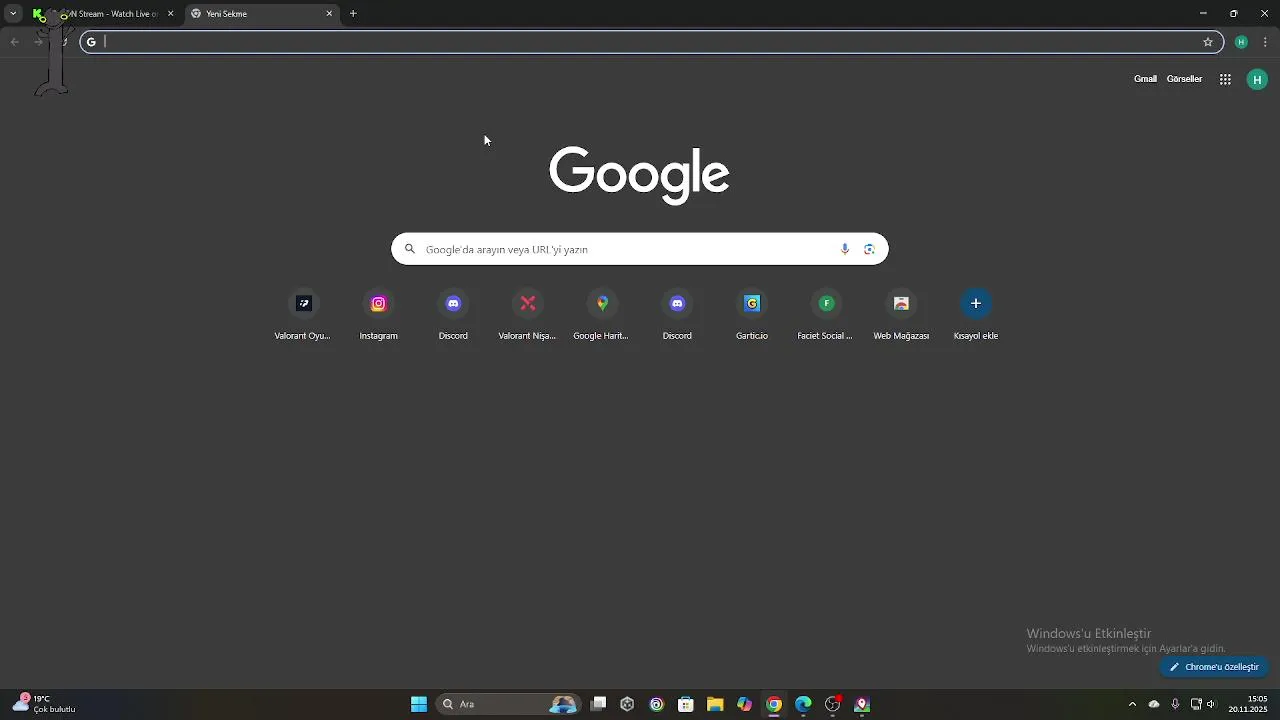Screen dimensions: 1280x720
Task: Open the OBS taskbar icon with red badge
Action: tap(832, 704)
